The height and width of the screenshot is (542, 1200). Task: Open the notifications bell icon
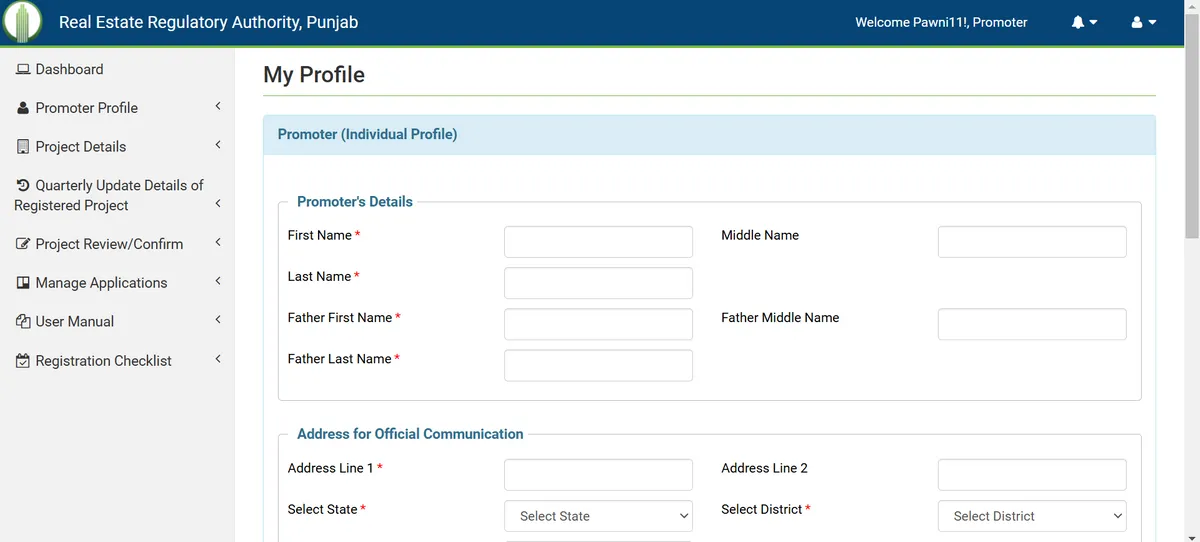pos(1078,22)
